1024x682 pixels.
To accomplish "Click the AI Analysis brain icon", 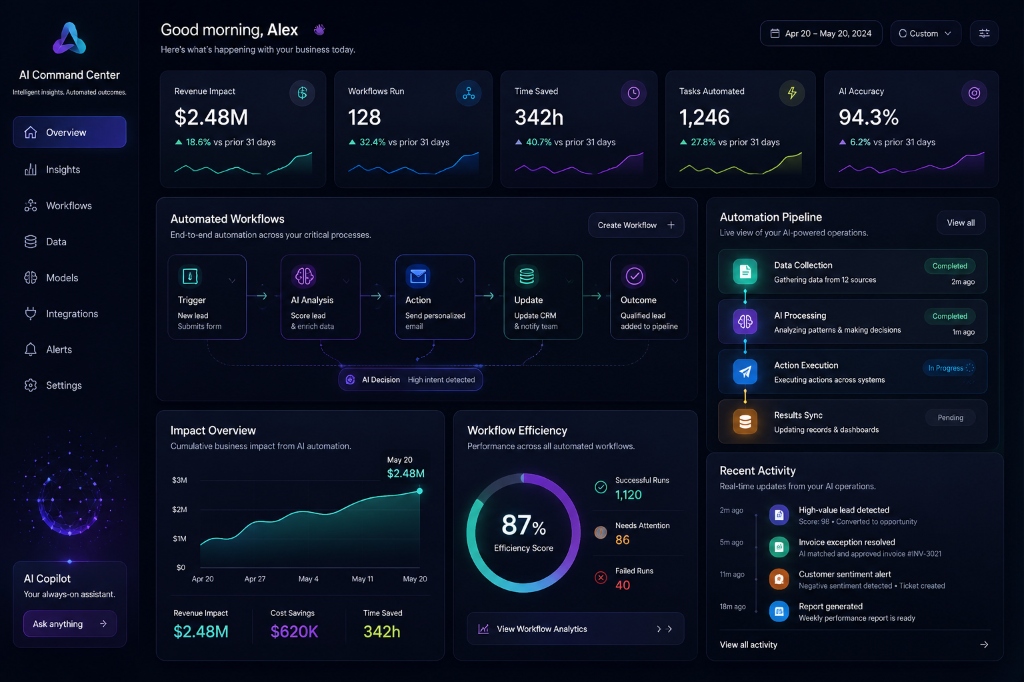I will [x=304, y=276].
